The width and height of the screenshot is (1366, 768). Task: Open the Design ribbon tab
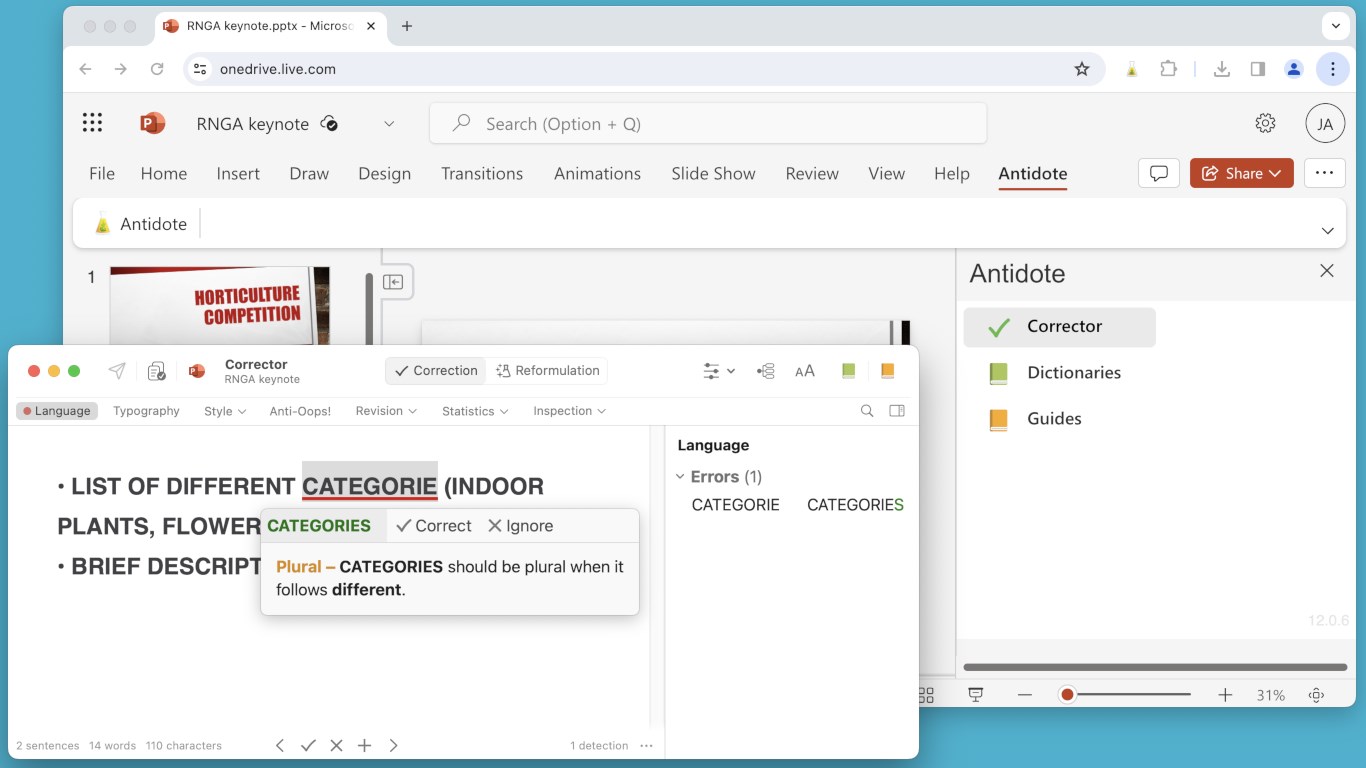click(385, 173)
